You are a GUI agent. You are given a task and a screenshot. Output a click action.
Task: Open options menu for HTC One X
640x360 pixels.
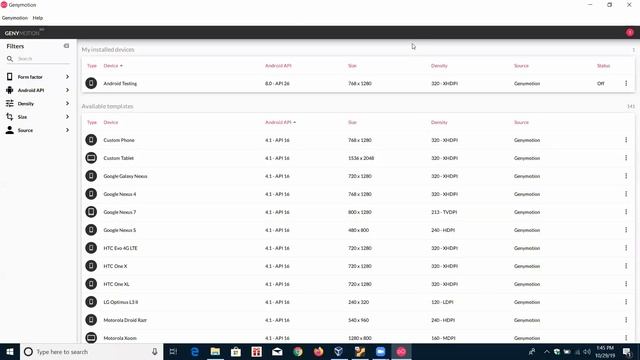626,266
